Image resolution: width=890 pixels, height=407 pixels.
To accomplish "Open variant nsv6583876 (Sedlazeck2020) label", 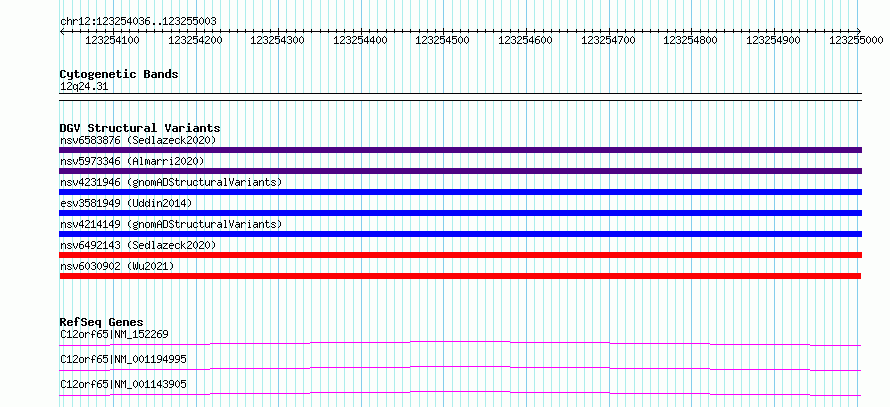I will pyautogui.click(x=138, y=140).
